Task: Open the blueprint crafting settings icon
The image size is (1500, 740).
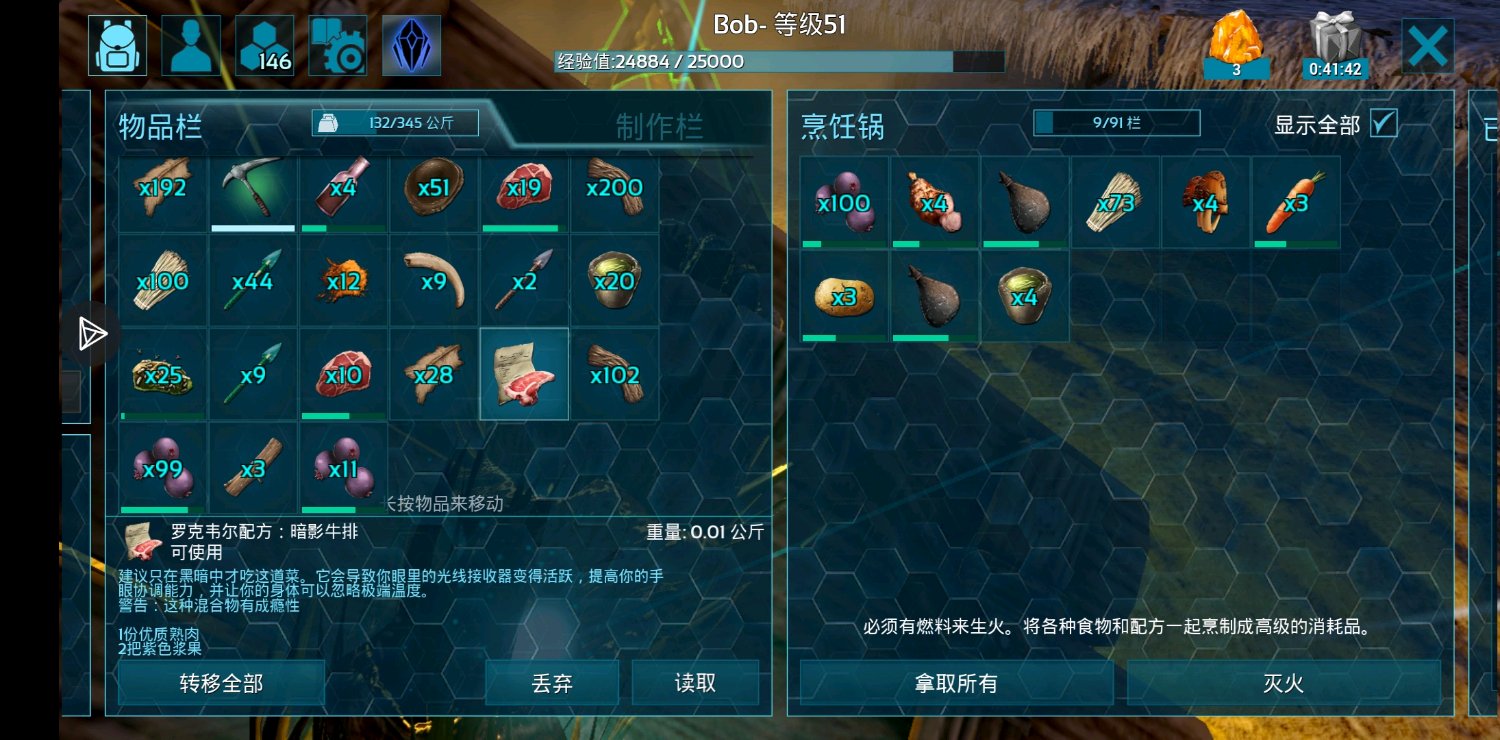Action: [x=338, y=46]
